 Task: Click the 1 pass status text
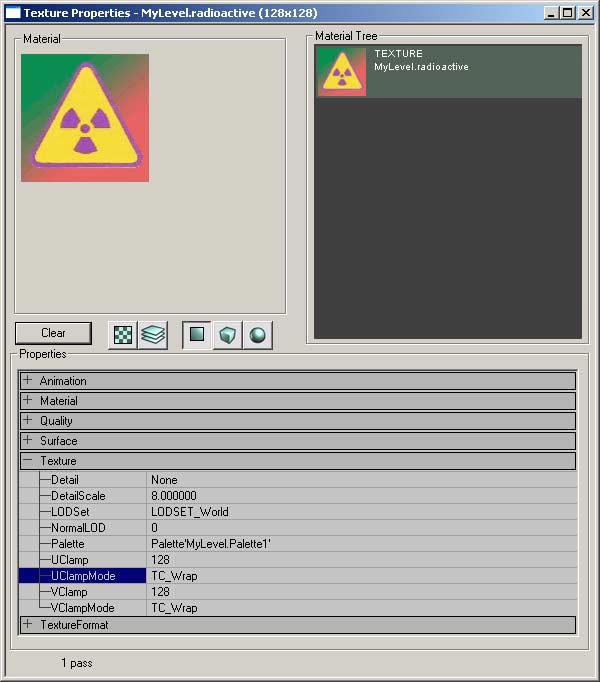pos(77,663)
